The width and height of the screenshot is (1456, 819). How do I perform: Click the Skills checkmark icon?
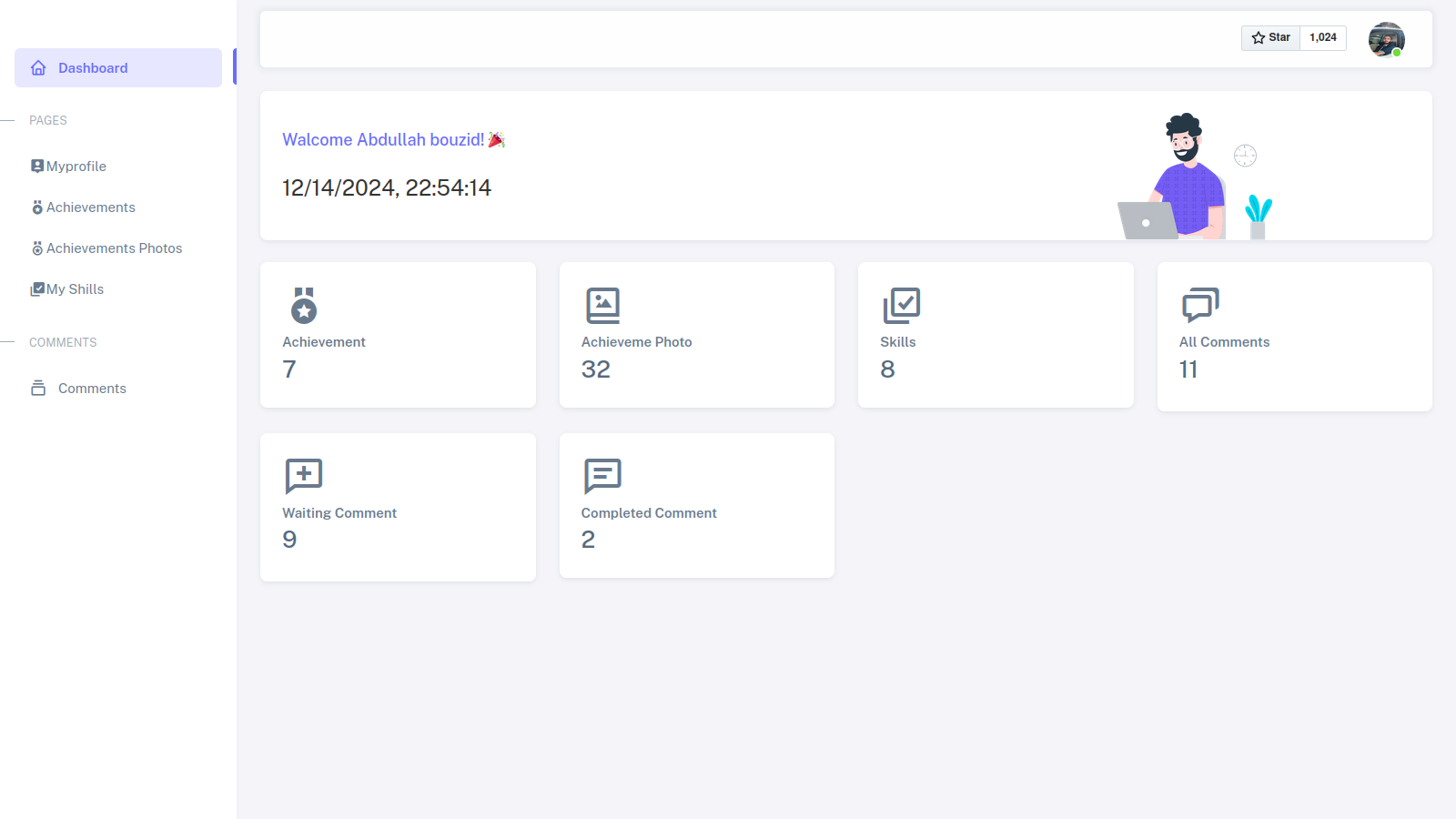click(x=901, y=306)
